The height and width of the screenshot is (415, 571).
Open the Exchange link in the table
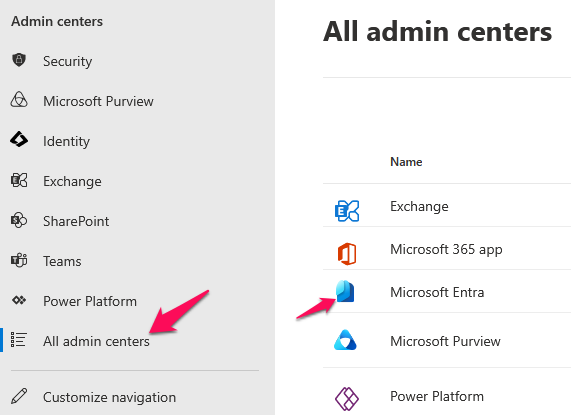point(419,206)
